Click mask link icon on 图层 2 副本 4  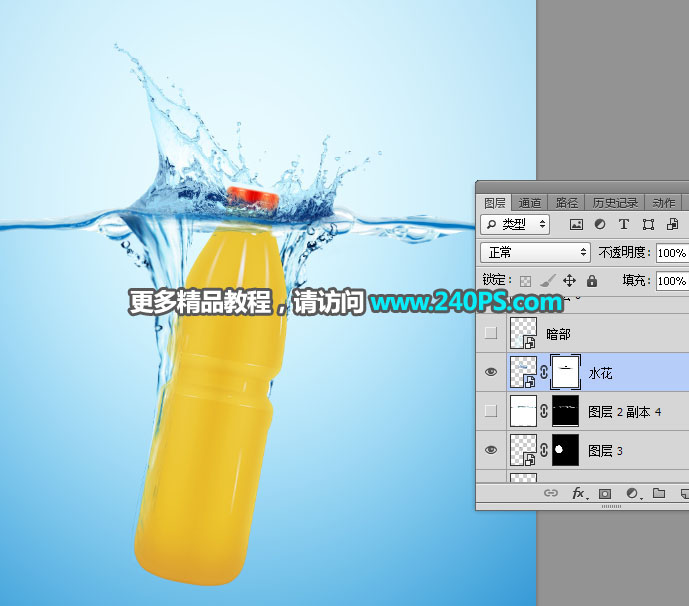point(544,411)
